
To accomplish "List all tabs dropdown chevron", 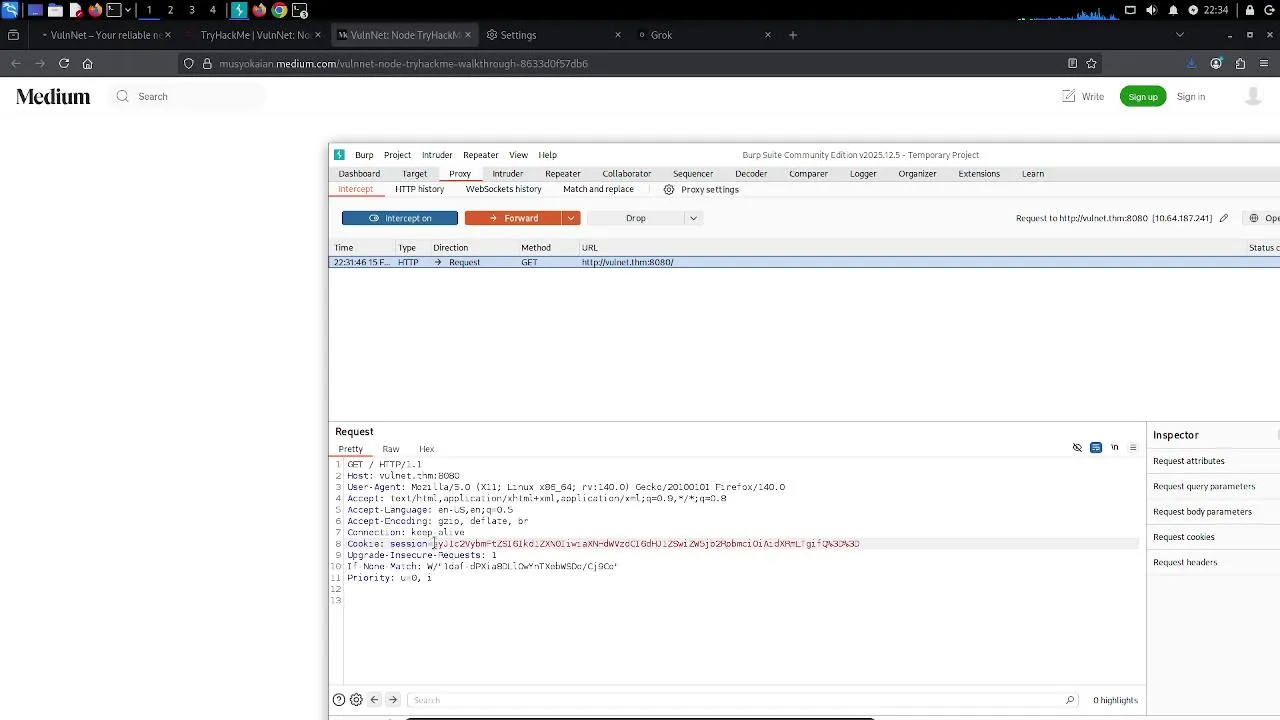I will coord(1179,35).
